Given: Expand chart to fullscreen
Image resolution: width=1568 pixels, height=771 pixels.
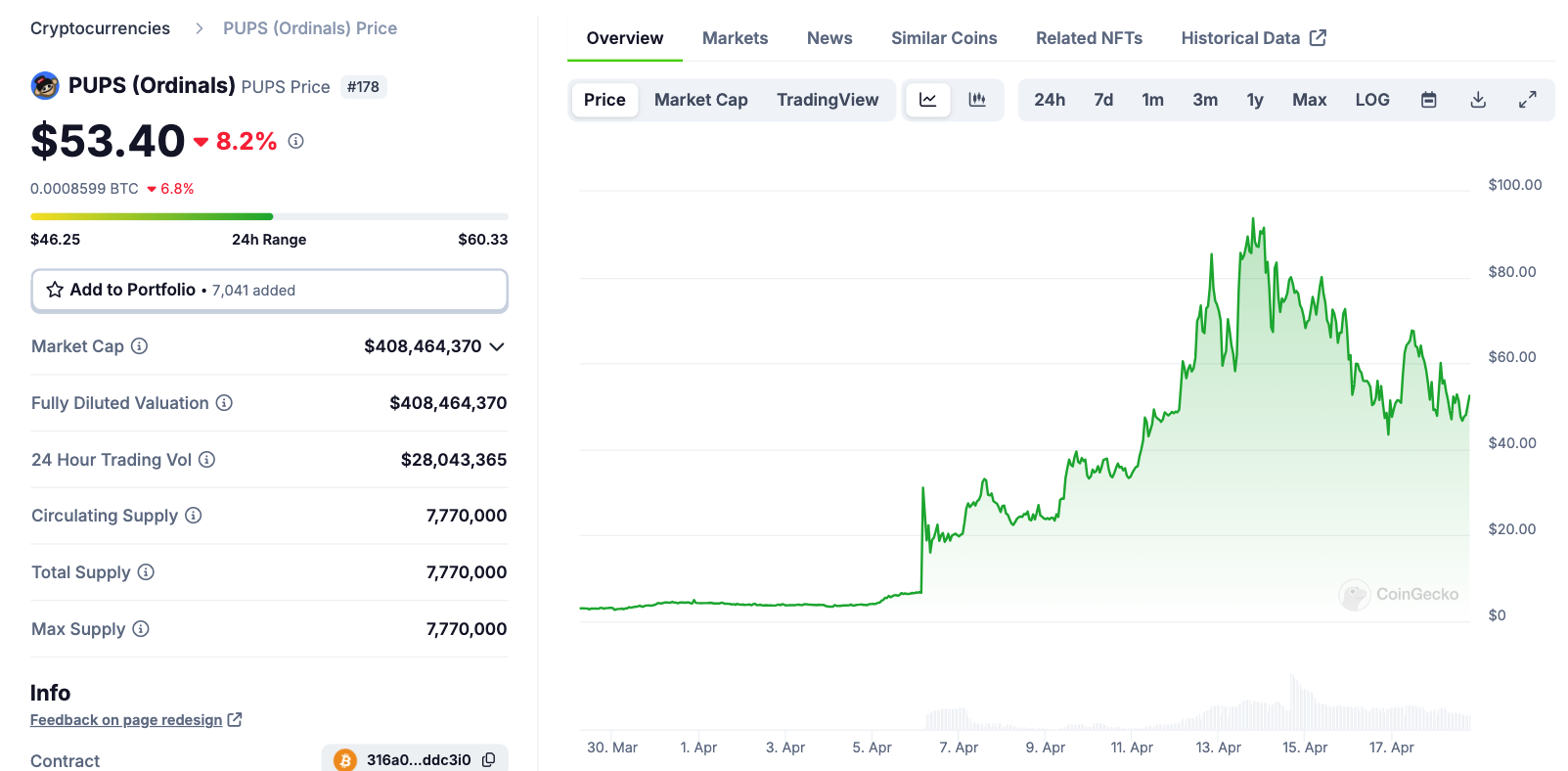Looking at the screenshot, I should point(1527,100).
